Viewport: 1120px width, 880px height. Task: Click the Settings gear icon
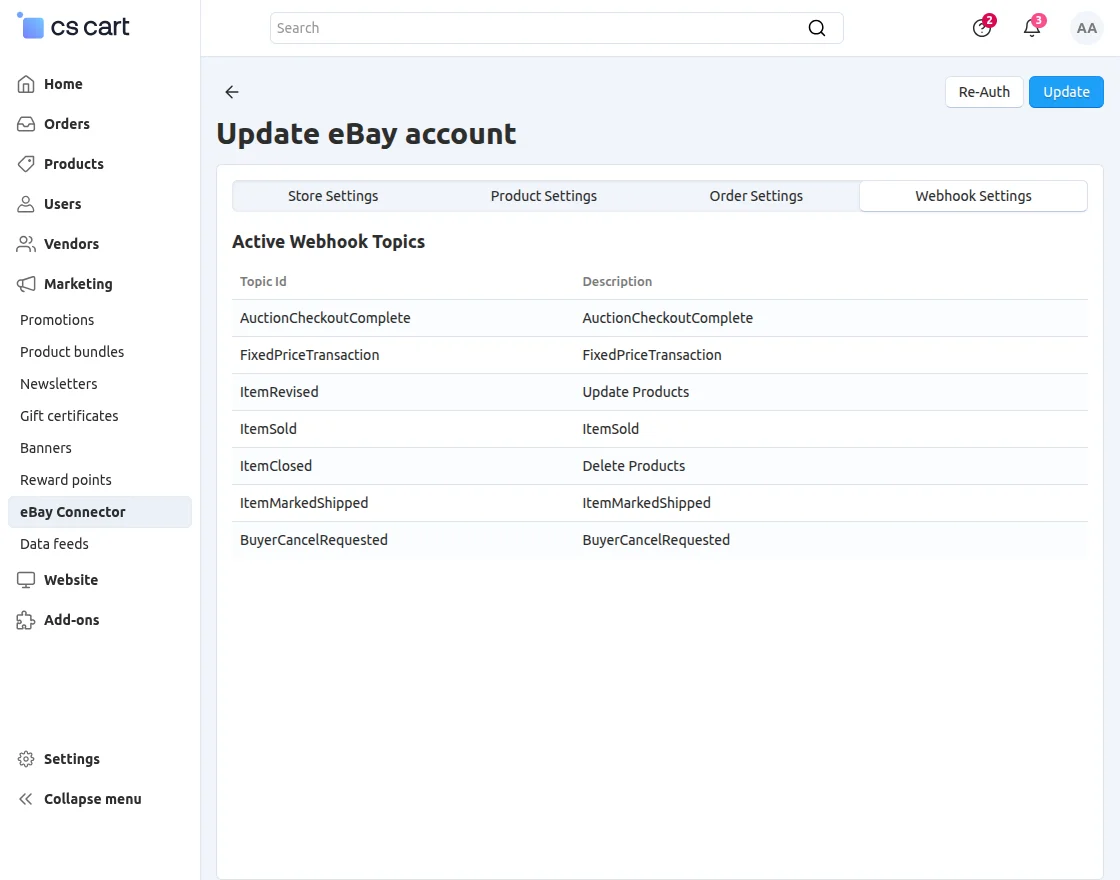26,759
